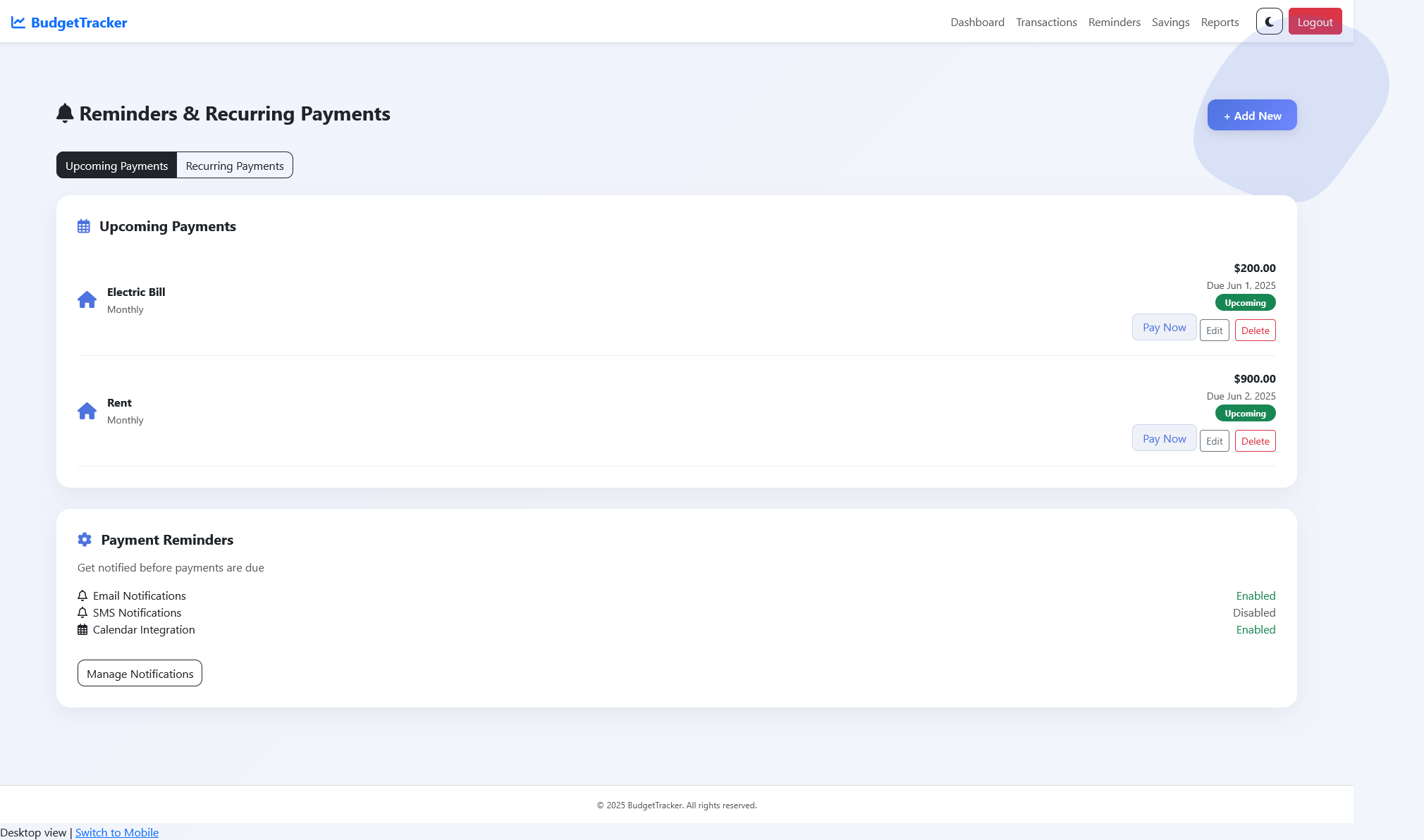Screen dimensions: 1424x840
Task: Follow the Switch to Mobile link
Action: pyautogui.click(x=117, y=832)
